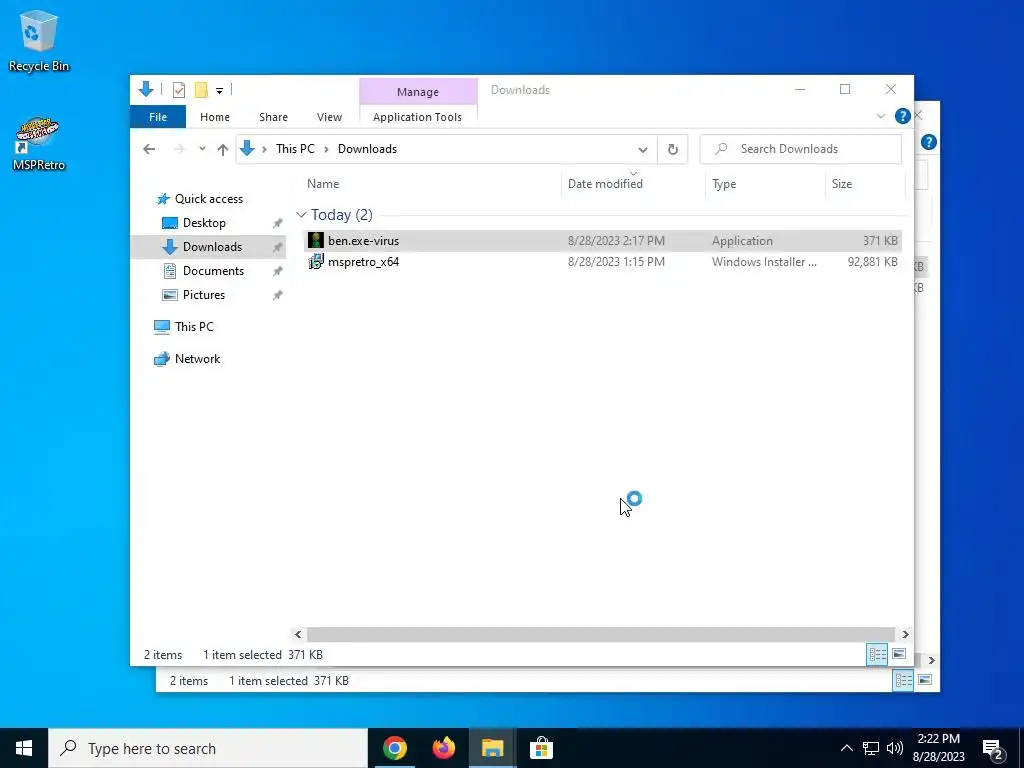Open the Application Tools tab
Screen dimensions: 1024x768
pyautogui.click(x=417, y=117)
